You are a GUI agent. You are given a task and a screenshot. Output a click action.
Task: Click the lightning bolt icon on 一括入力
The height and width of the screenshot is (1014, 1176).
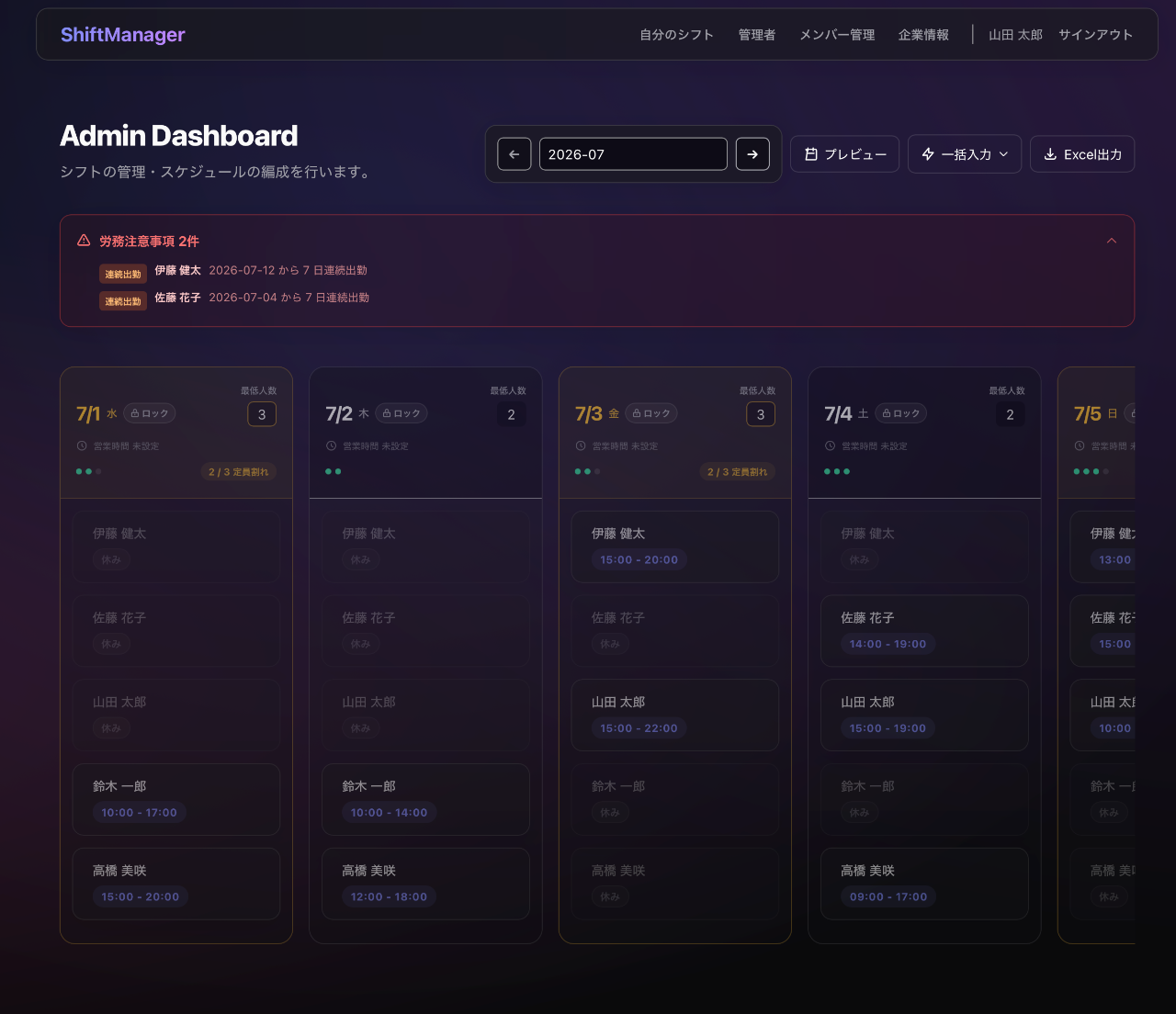[928, 154]
